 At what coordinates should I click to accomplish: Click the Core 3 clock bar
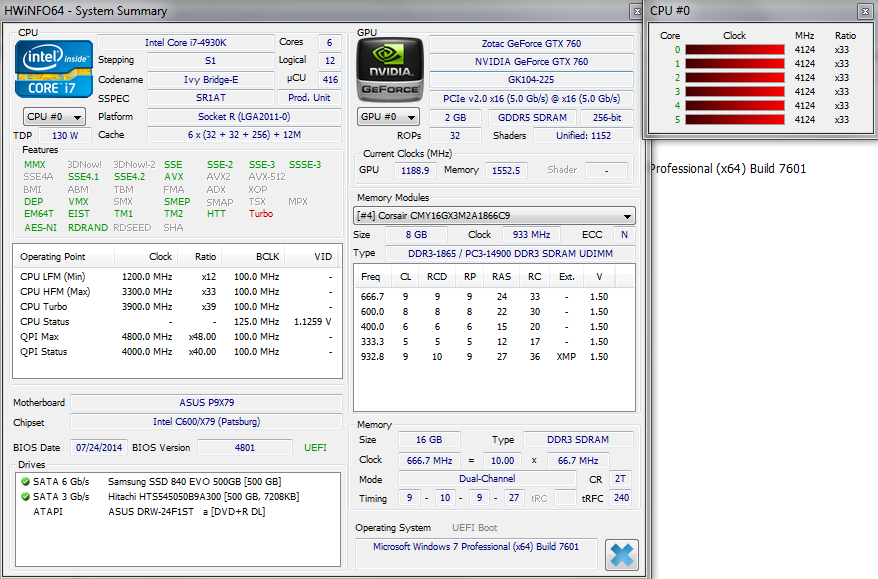(x=735, y=92)
